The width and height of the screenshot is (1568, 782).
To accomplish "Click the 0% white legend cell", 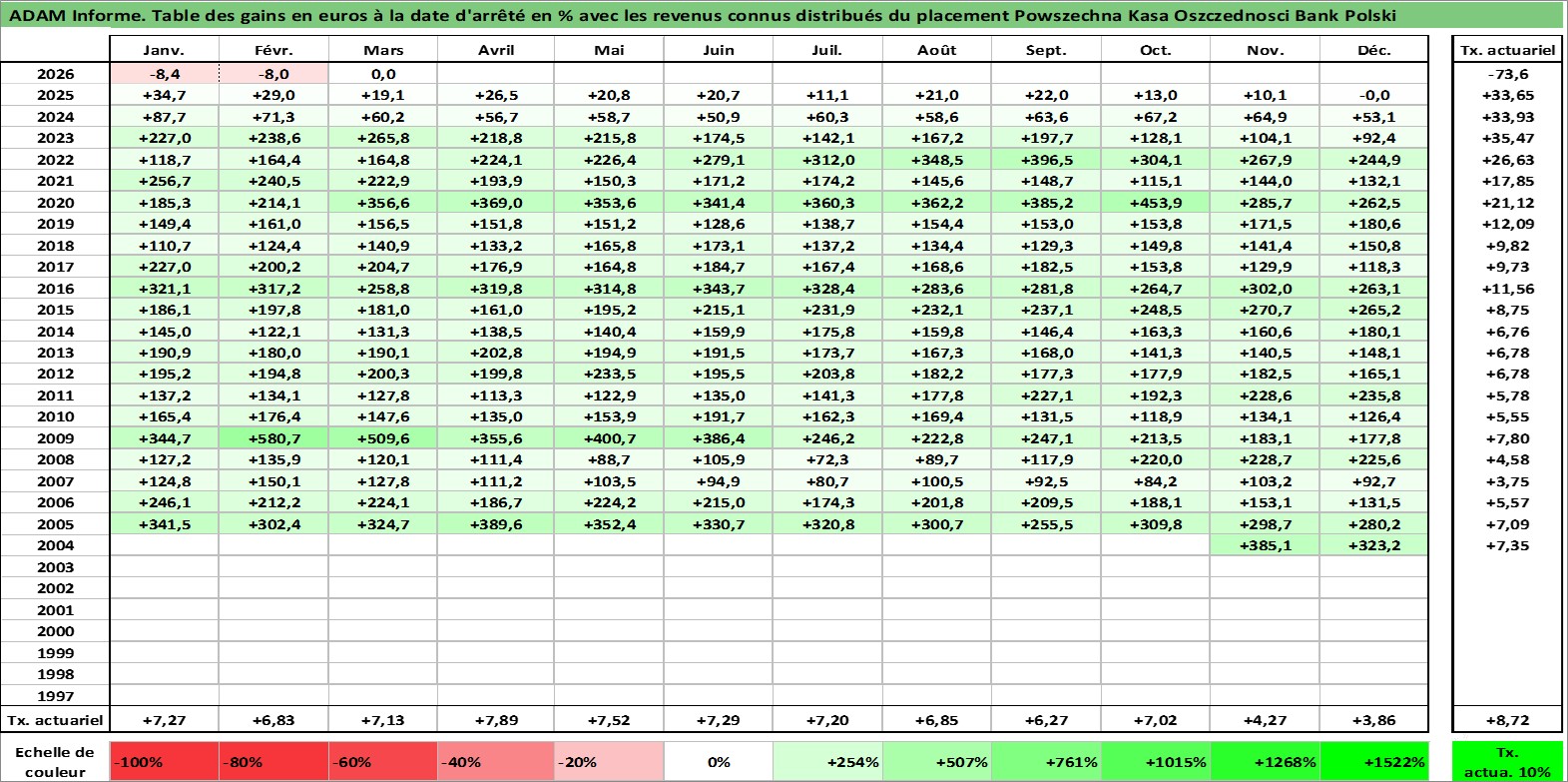I will point(719,762).
